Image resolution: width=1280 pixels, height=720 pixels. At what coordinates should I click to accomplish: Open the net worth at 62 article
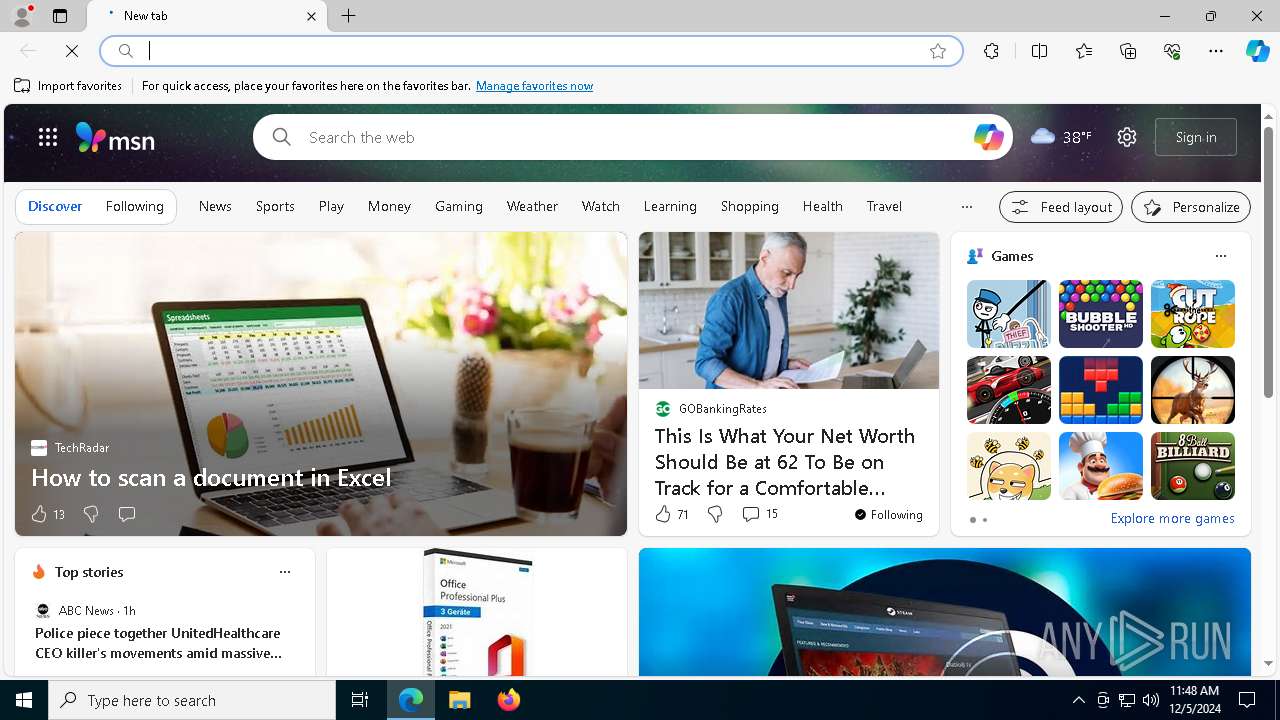point(785,462)
